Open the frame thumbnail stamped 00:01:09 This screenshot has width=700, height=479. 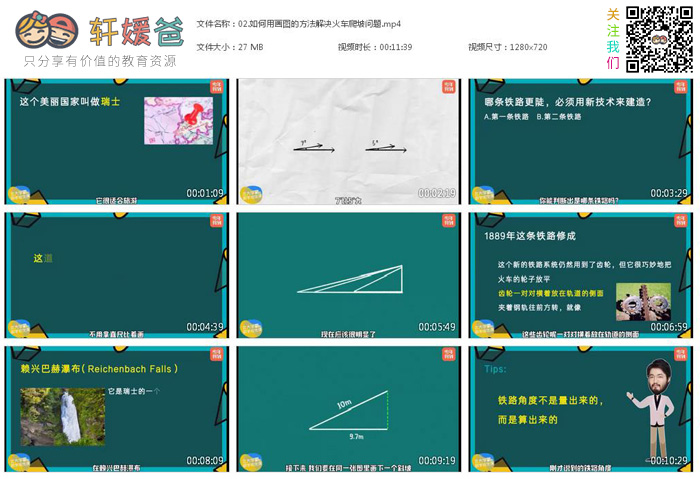pos(117,142)
